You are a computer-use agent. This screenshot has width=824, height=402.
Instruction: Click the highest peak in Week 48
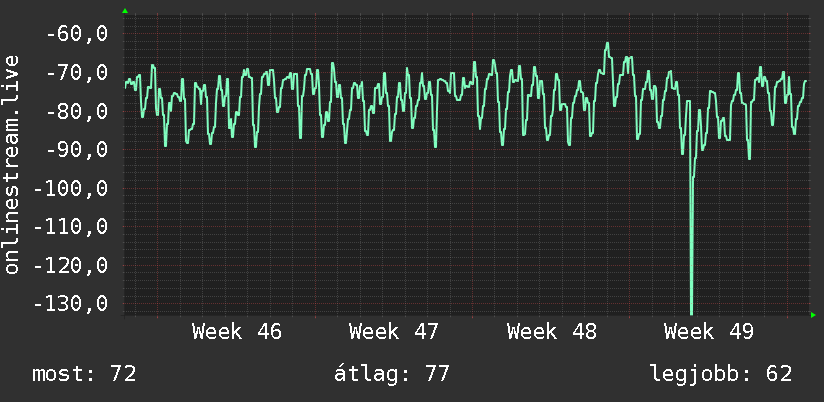click(x=607, y=44)
